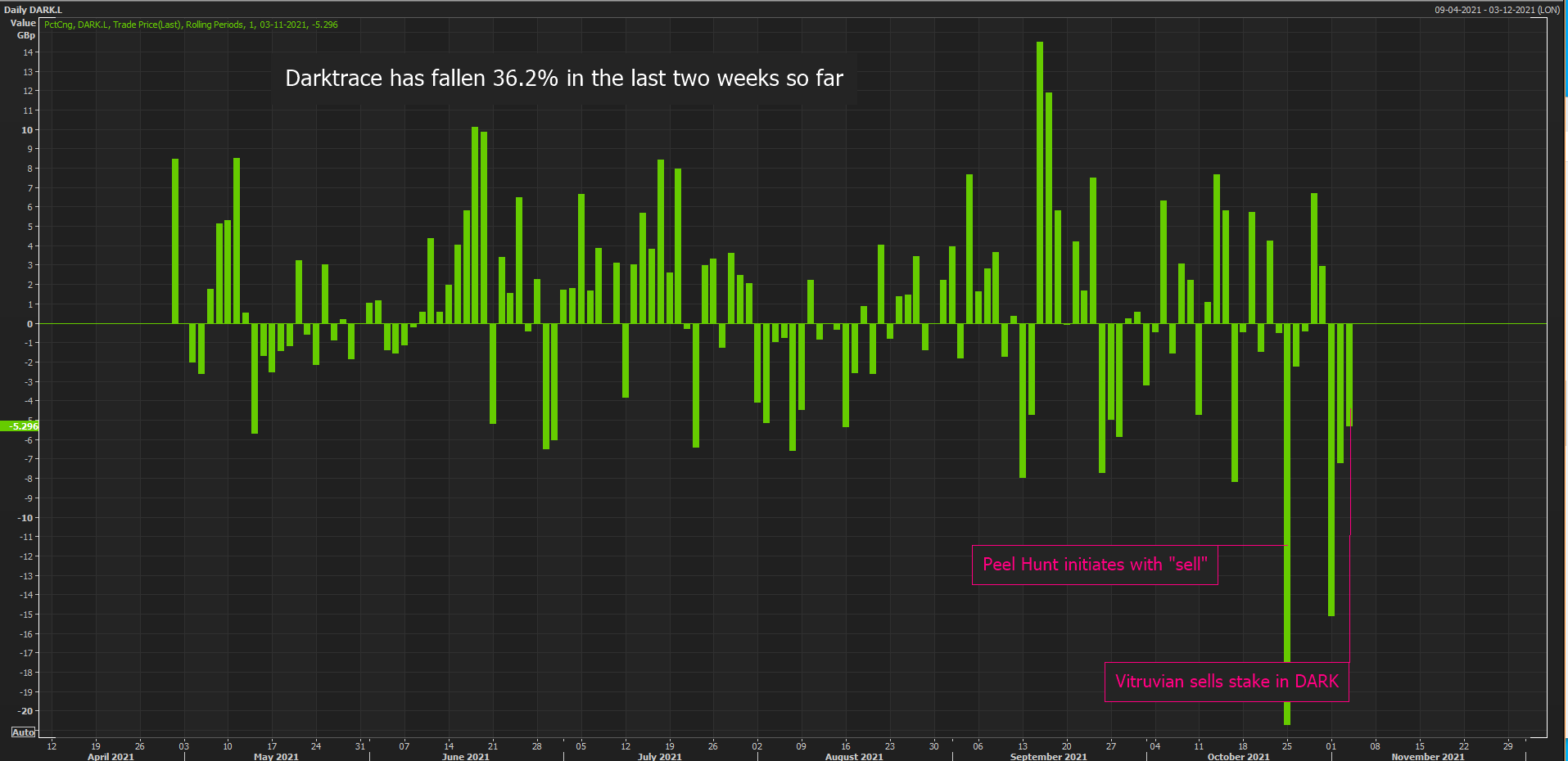This screenshot has width=1568, height=761.
Task: Click the PctCng DARK.L legend line
Action: 191,25
